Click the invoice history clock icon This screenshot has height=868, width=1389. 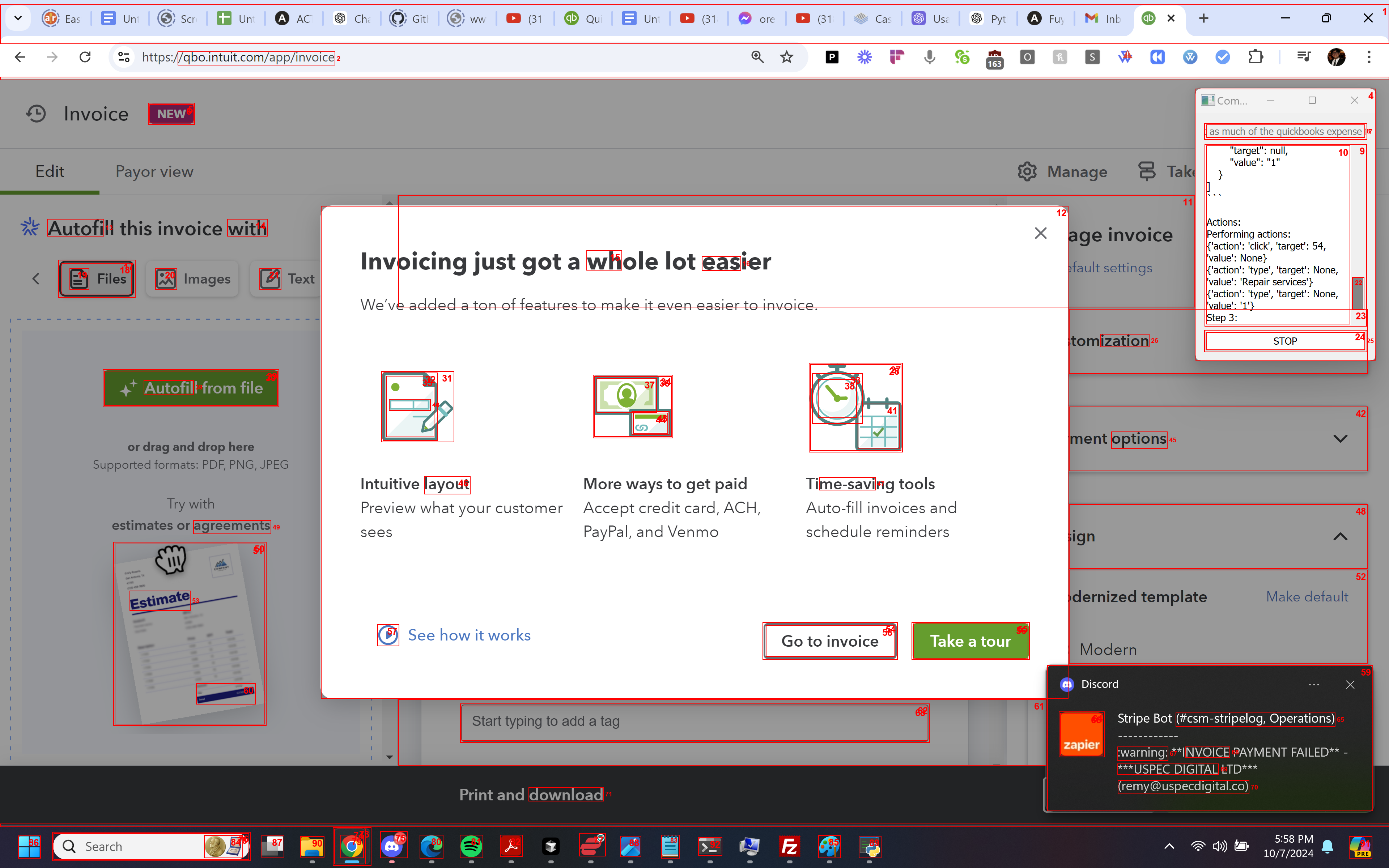pos(35,114)
